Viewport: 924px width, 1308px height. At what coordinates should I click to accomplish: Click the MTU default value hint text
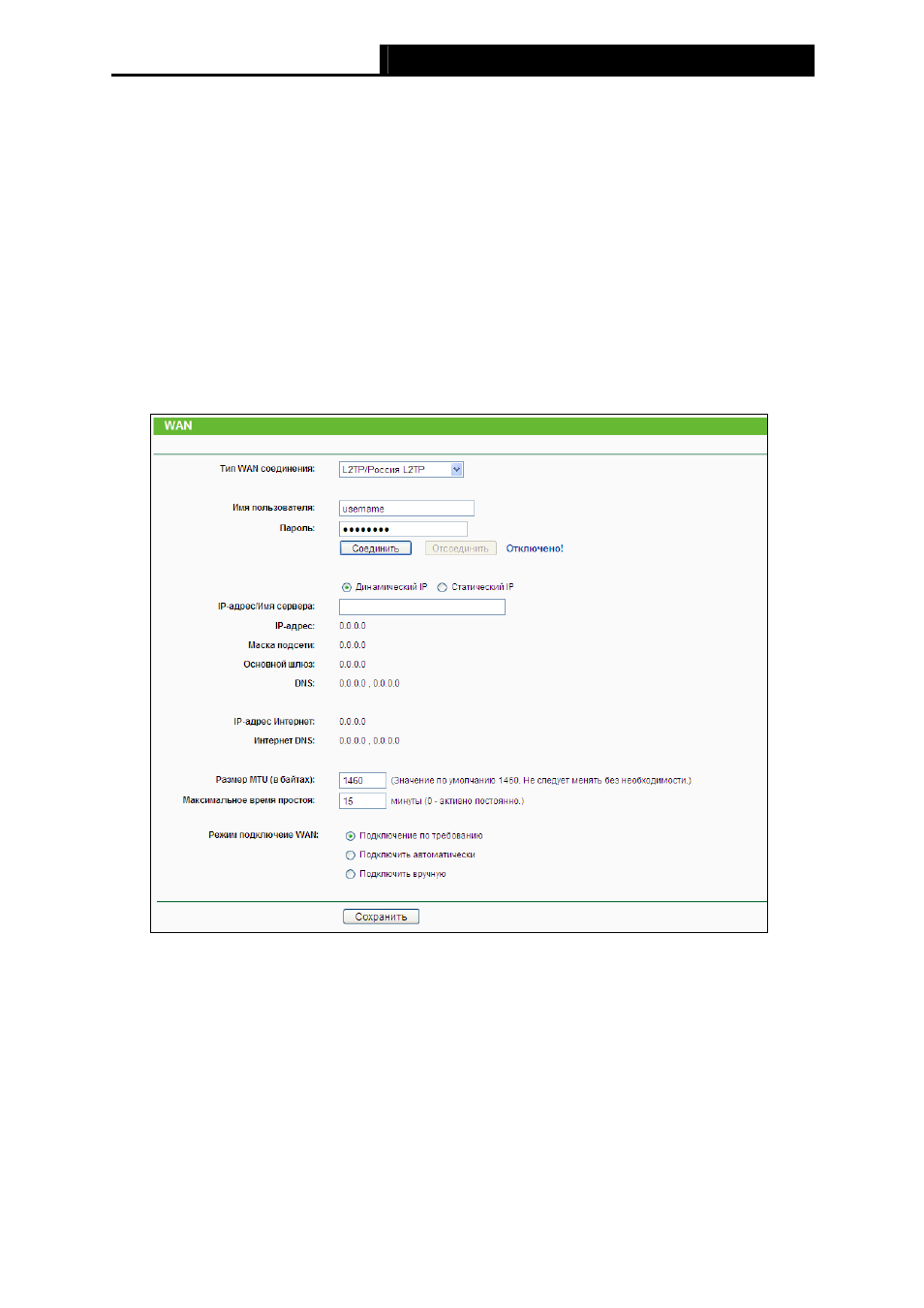540,781
